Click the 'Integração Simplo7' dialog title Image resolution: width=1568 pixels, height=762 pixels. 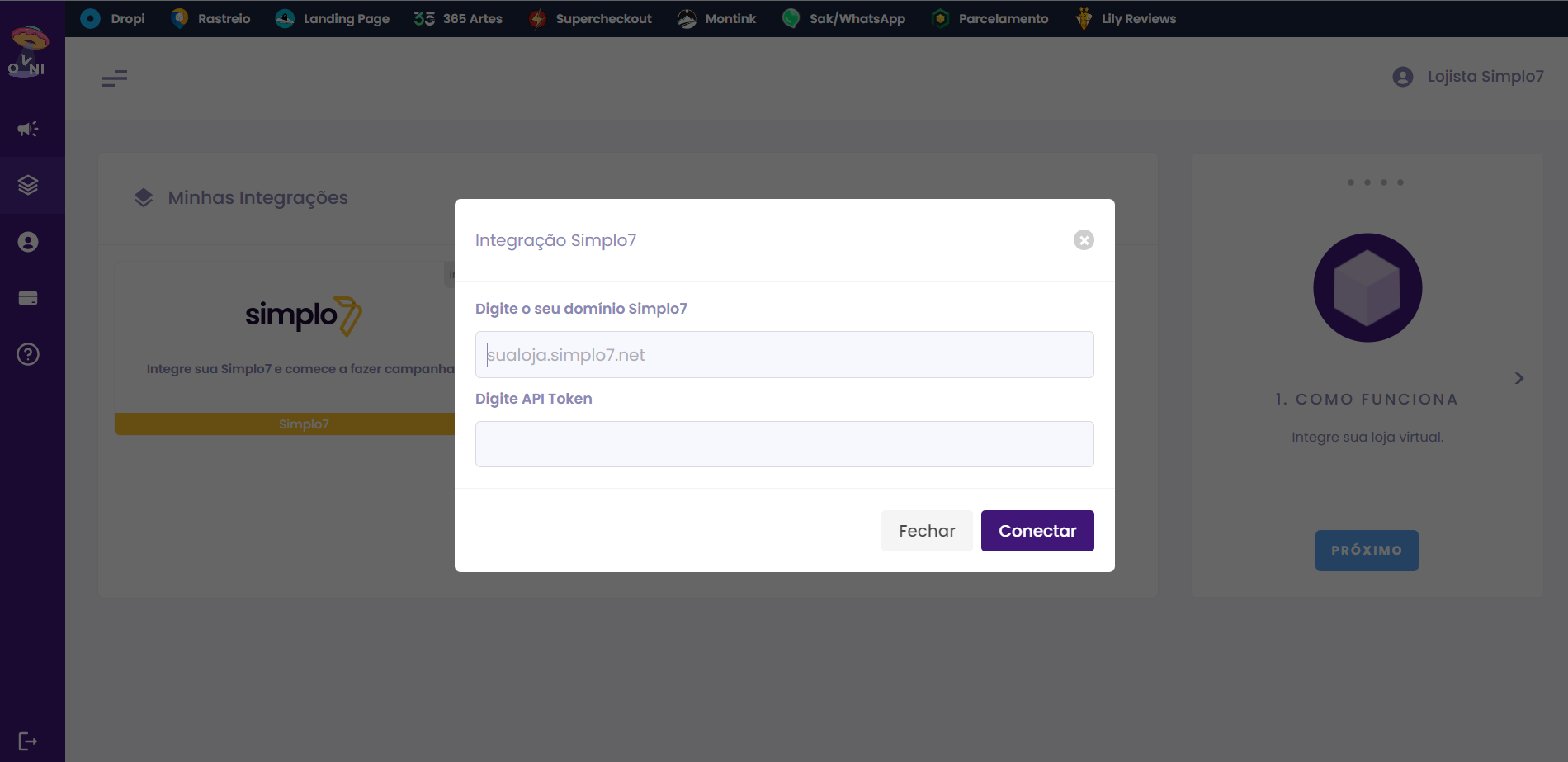(x=556, y=240)
